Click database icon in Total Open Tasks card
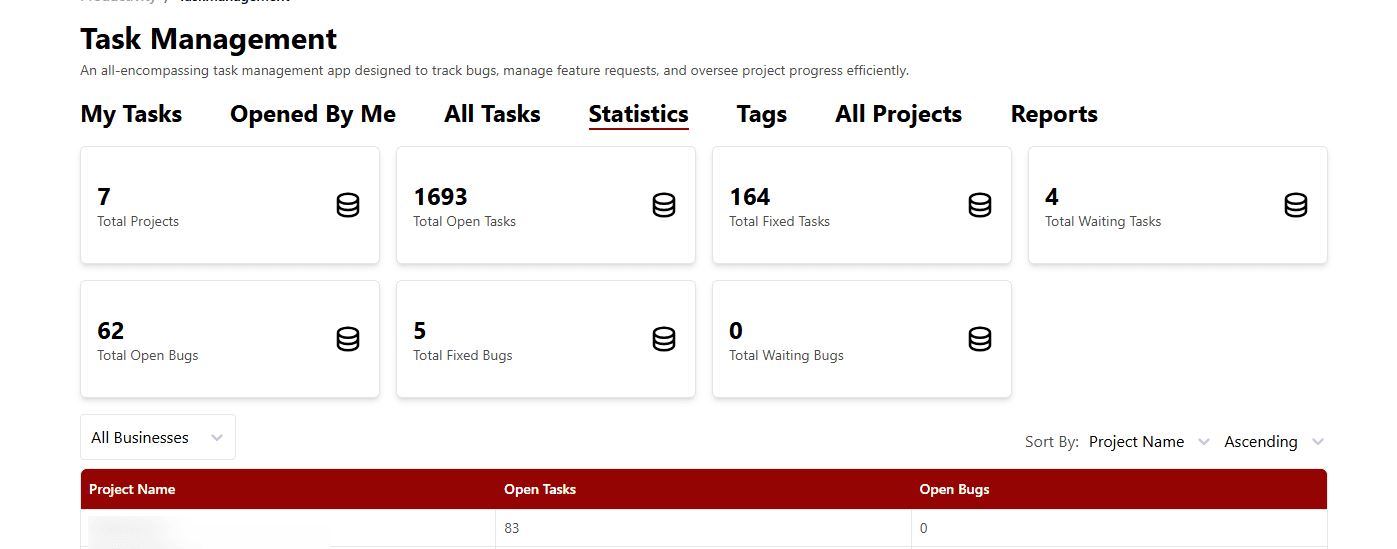The image size is (1397, 549). point(664,205)
